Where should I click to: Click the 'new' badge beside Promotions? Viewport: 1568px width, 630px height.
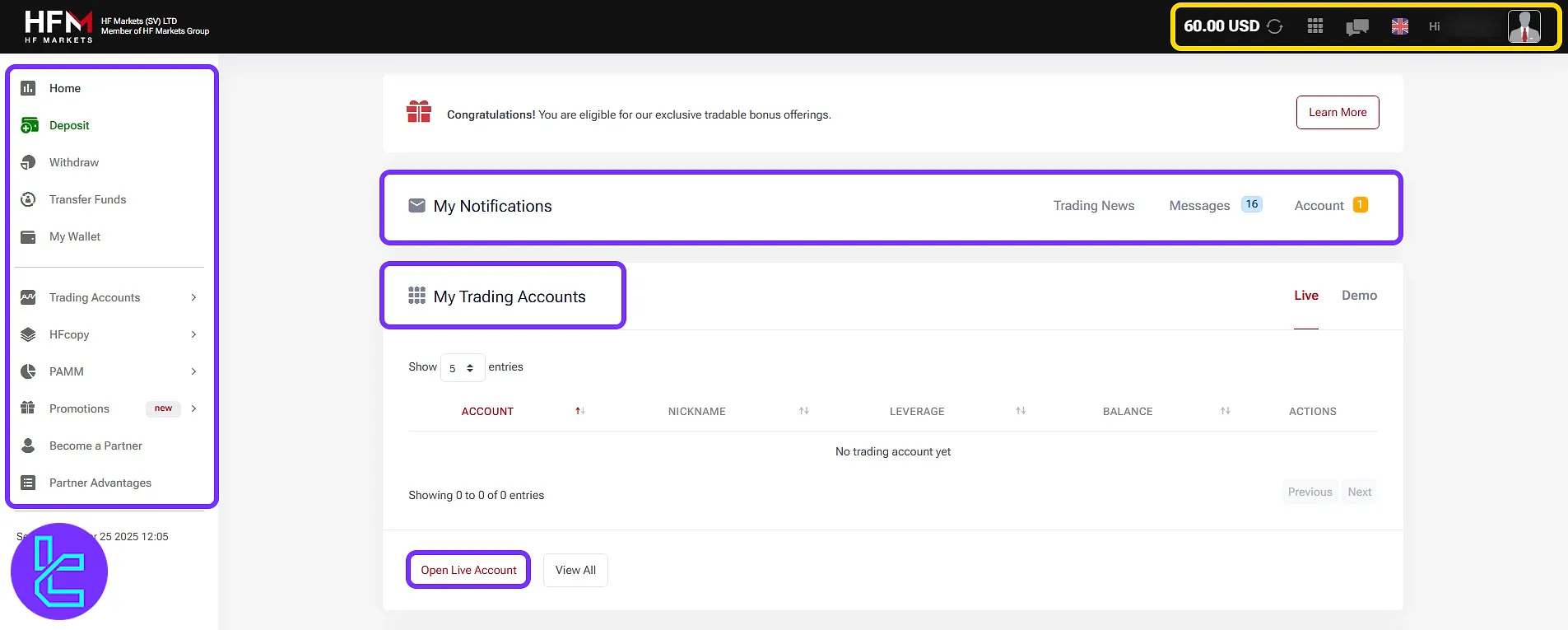(x=163, y=408)
